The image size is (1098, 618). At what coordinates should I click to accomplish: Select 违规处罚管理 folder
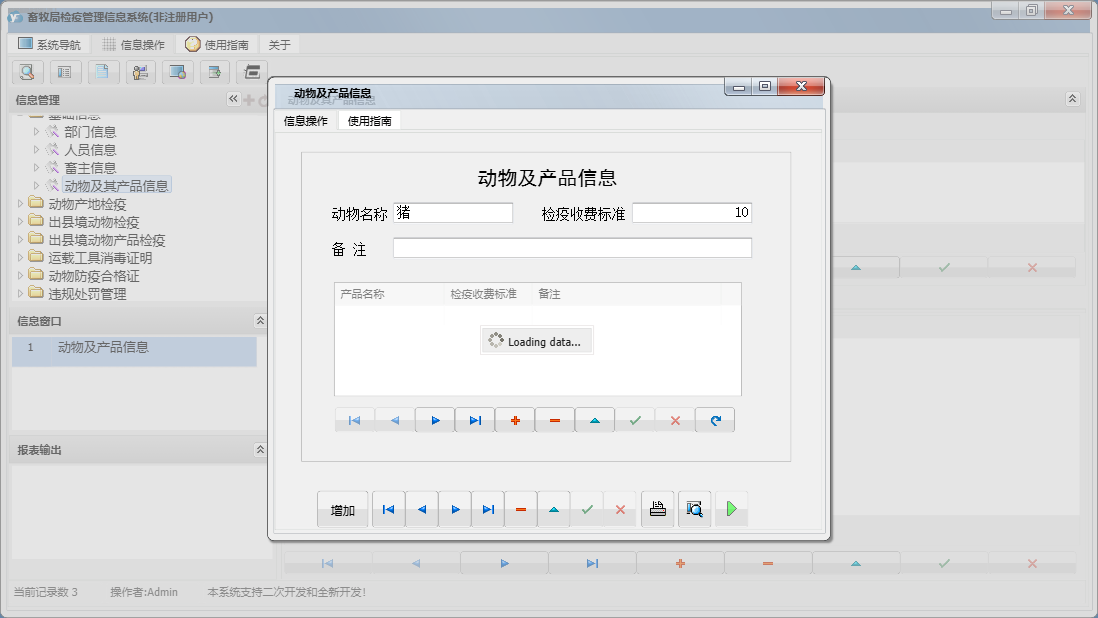[87, 294]
